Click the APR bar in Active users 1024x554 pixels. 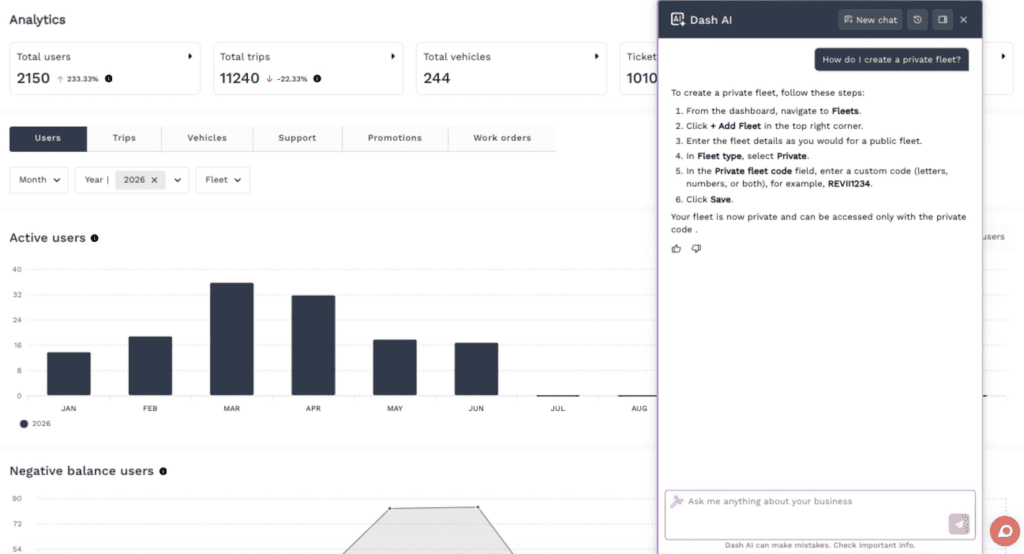pyautogui.click(x=313, y=345)
